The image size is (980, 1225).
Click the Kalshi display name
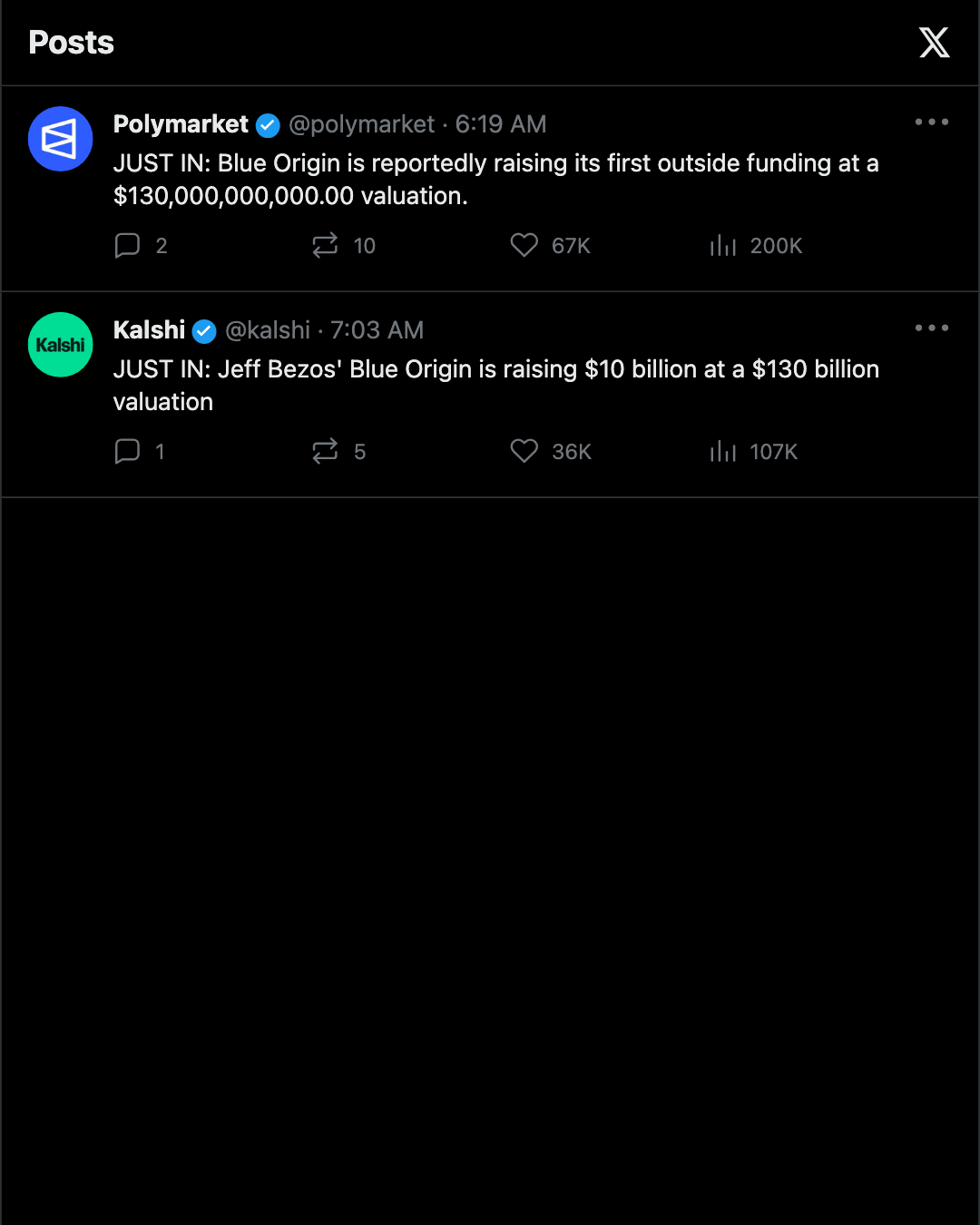point(149,330)
